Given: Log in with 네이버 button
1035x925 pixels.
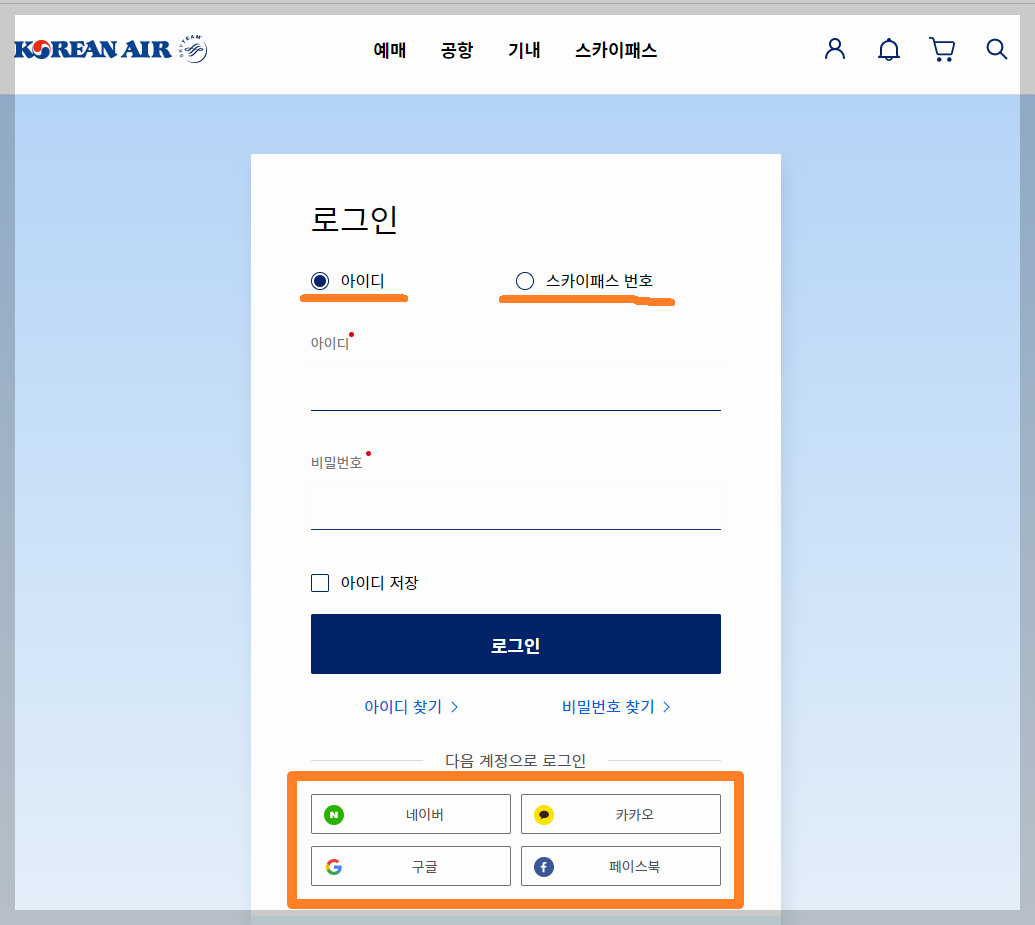Looking at the screenshot, I should coord(411,814).
